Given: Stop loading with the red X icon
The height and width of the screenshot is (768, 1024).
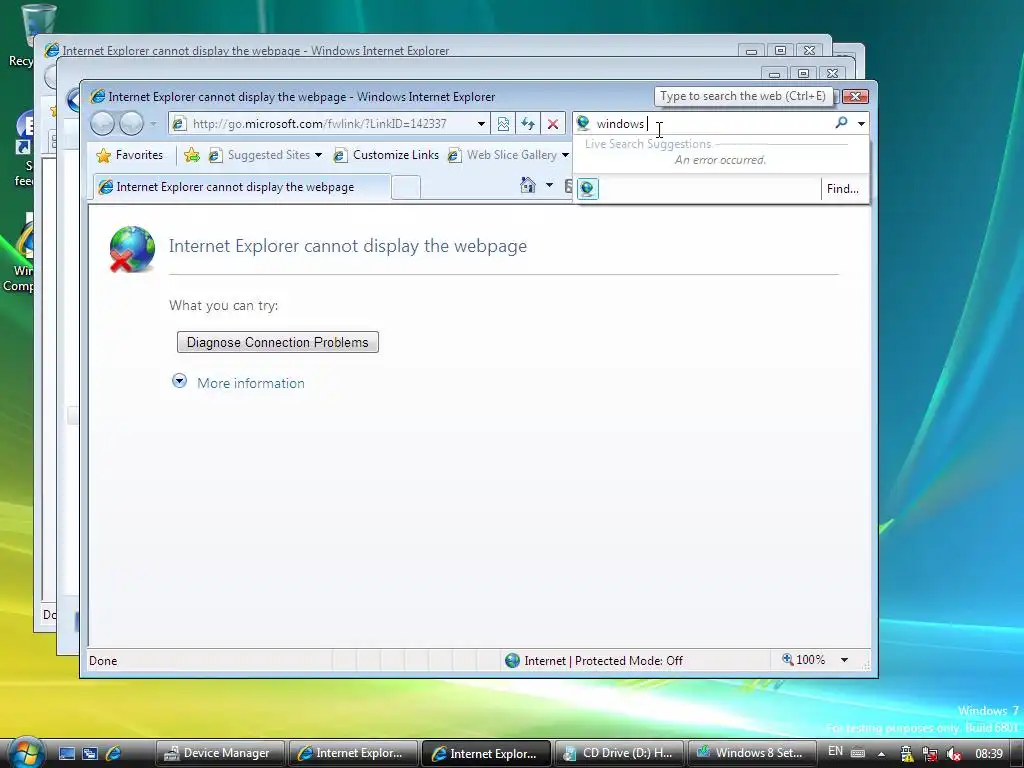Looking at the screenshot, I should pyautogui.click(x=552, y=123).
